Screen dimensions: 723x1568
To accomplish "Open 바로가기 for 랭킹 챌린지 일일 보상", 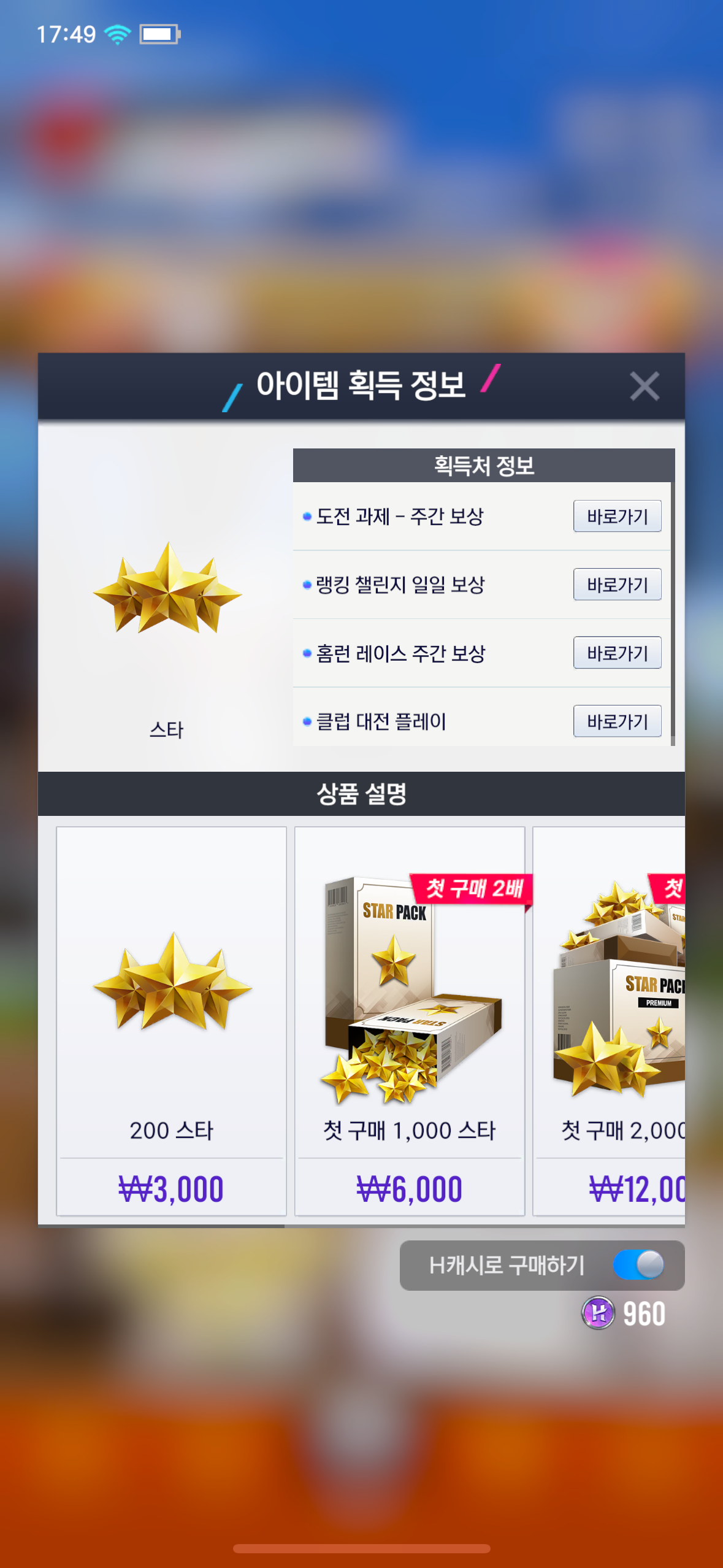I will click(x=617, y=584).
